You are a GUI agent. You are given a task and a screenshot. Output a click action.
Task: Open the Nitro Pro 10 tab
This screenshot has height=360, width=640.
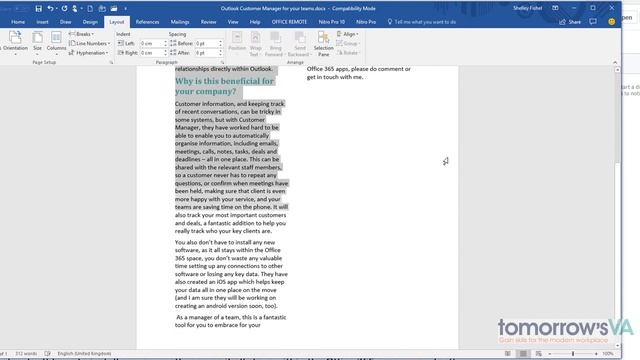coord(331,22)
